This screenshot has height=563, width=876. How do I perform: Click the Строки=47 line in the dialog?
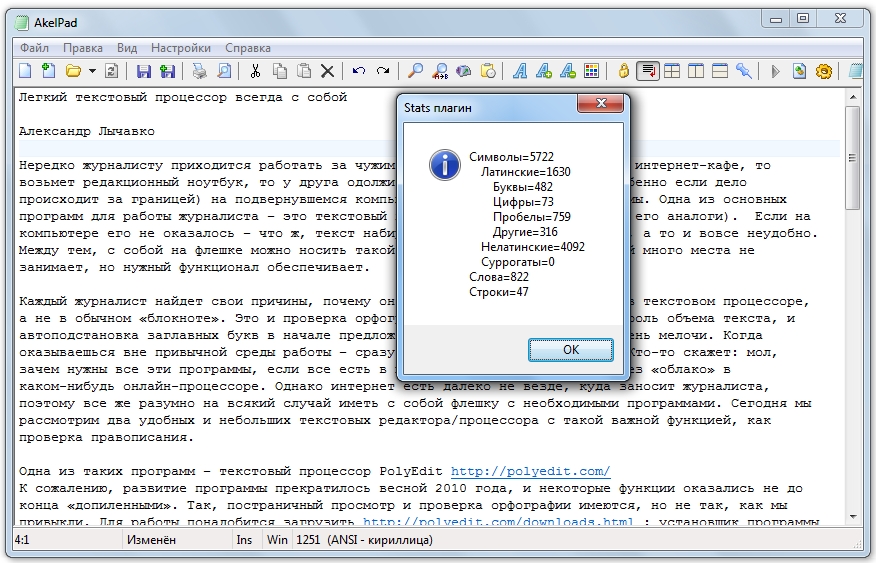pos(498,292)
